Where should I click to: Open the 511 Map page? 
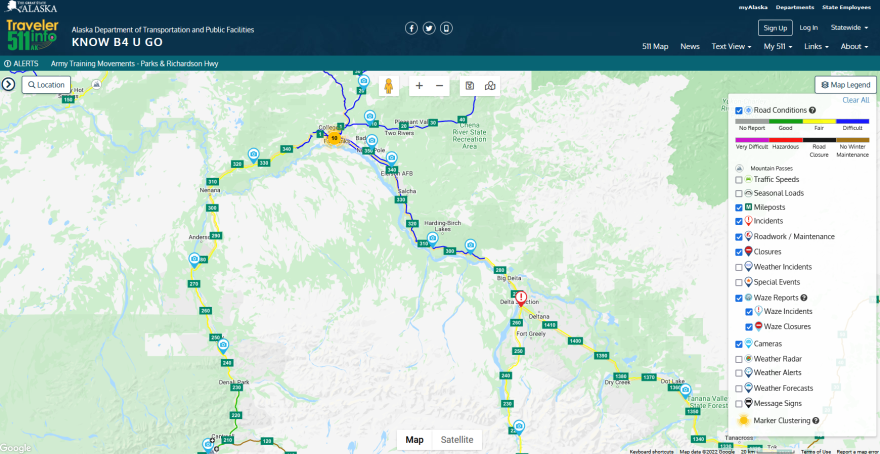pos(655,47)
